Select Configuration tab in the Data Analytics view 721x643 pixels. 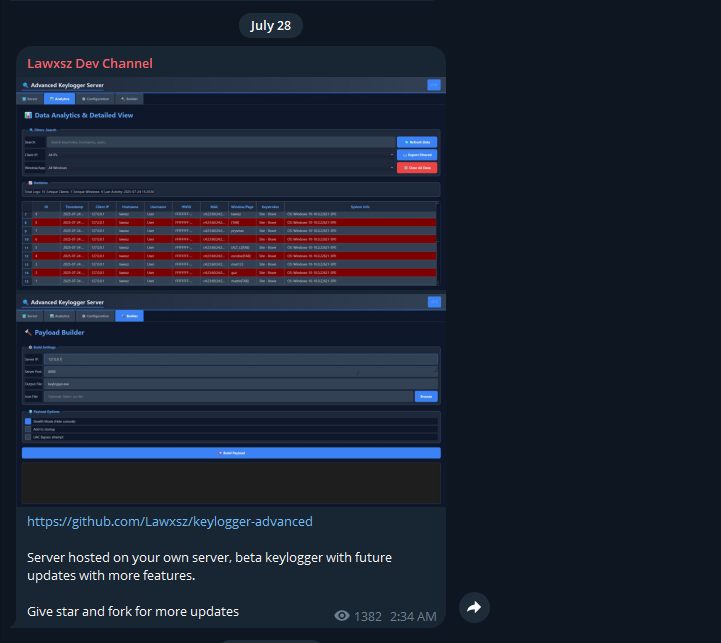[95, 99]
